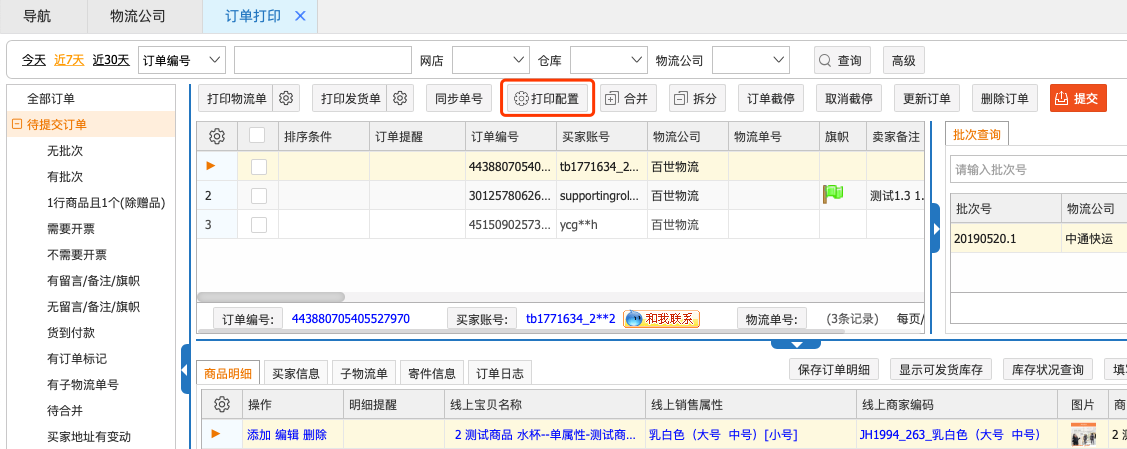
Task: Close the 订单打印 tab
Action: click(x=300, y=16)
